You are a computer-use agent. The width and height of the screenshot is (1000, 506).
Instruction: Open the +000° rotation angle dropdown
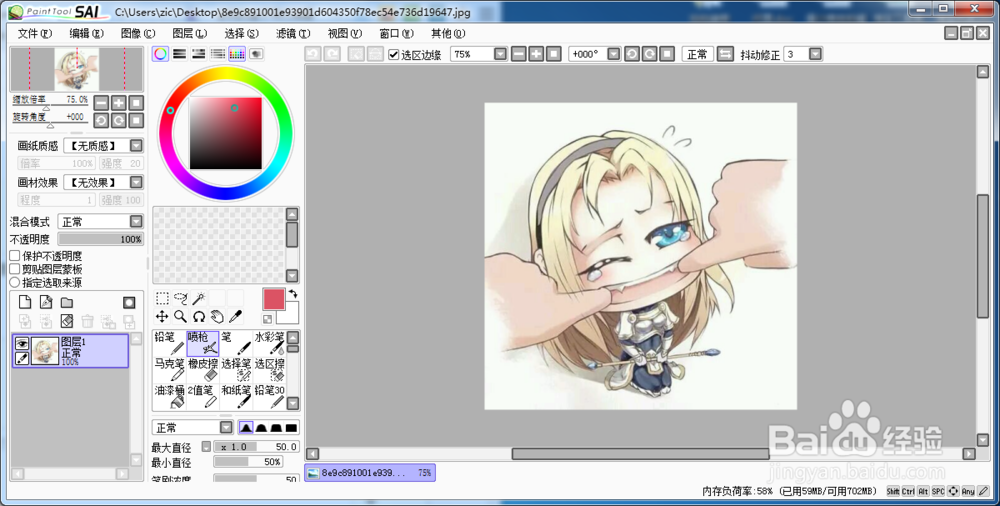point(614,54)
